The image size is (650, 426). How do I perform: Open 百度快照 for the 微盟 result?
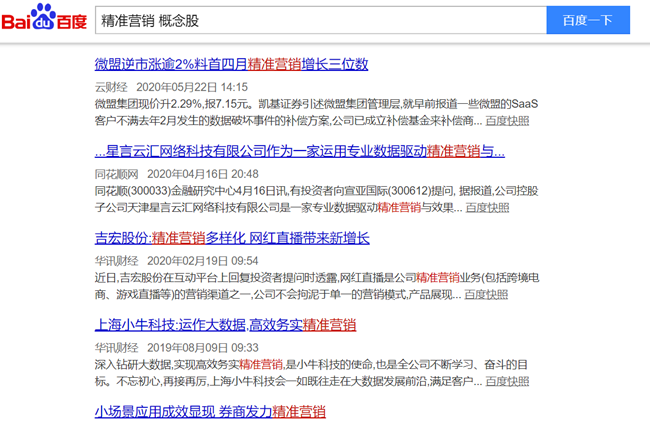coord(507,121)
